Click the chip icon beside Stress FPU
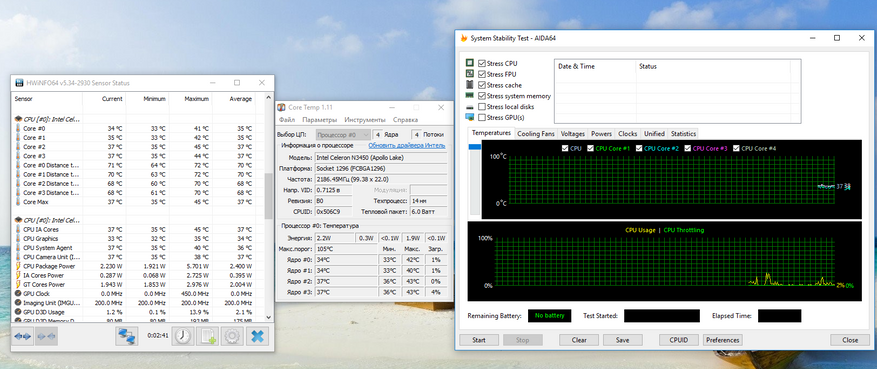 tap(470, 74)
